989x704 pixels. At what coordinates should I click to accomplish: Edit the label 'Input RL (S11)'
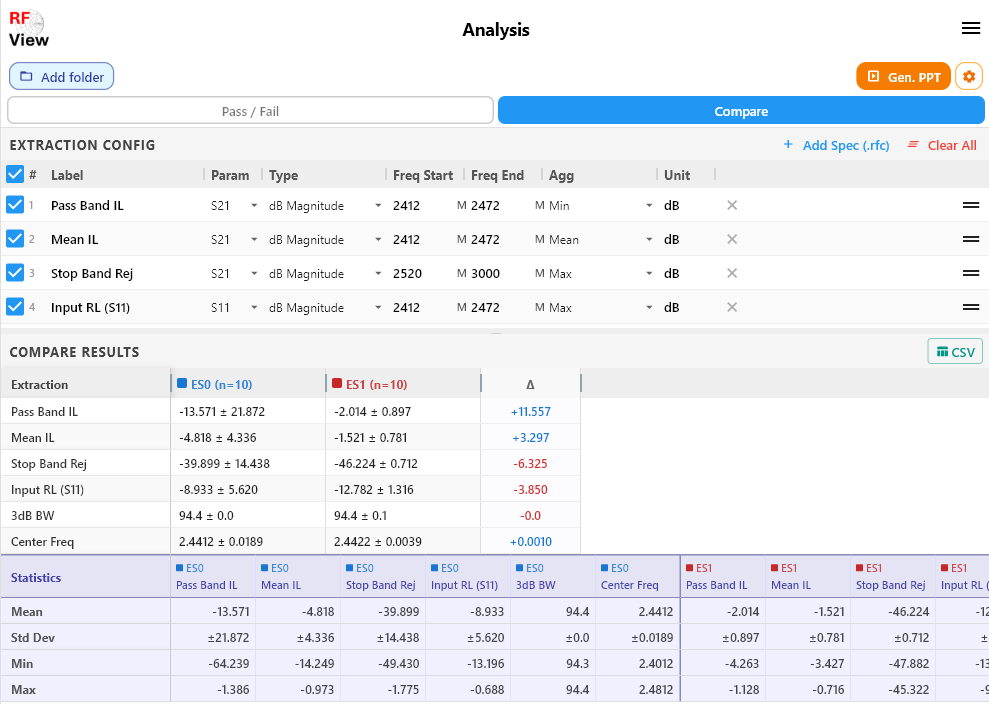(x=90, y=308)
